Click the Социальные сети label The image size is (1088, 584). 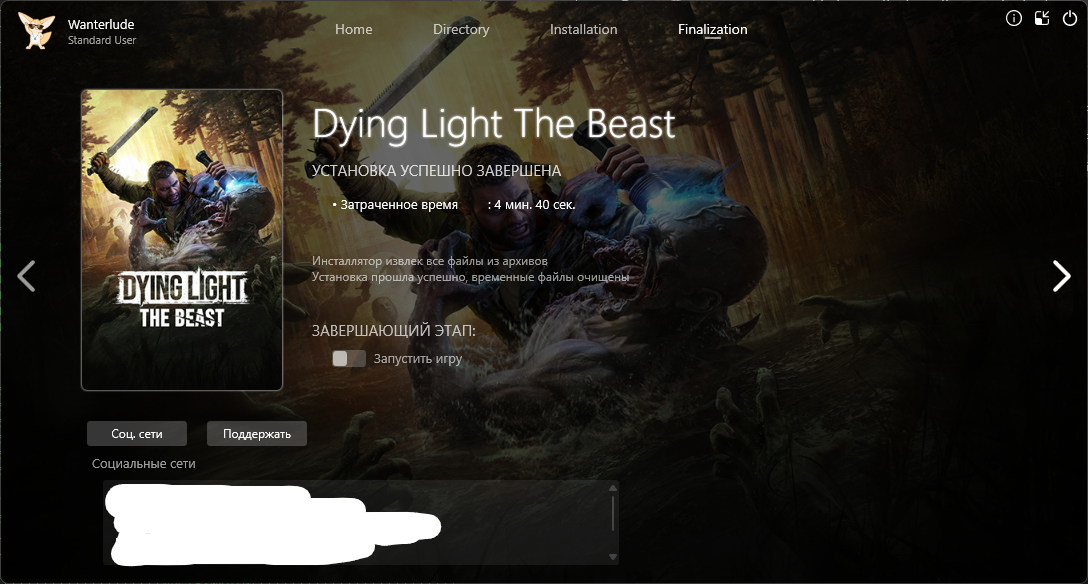coord(144,463)
